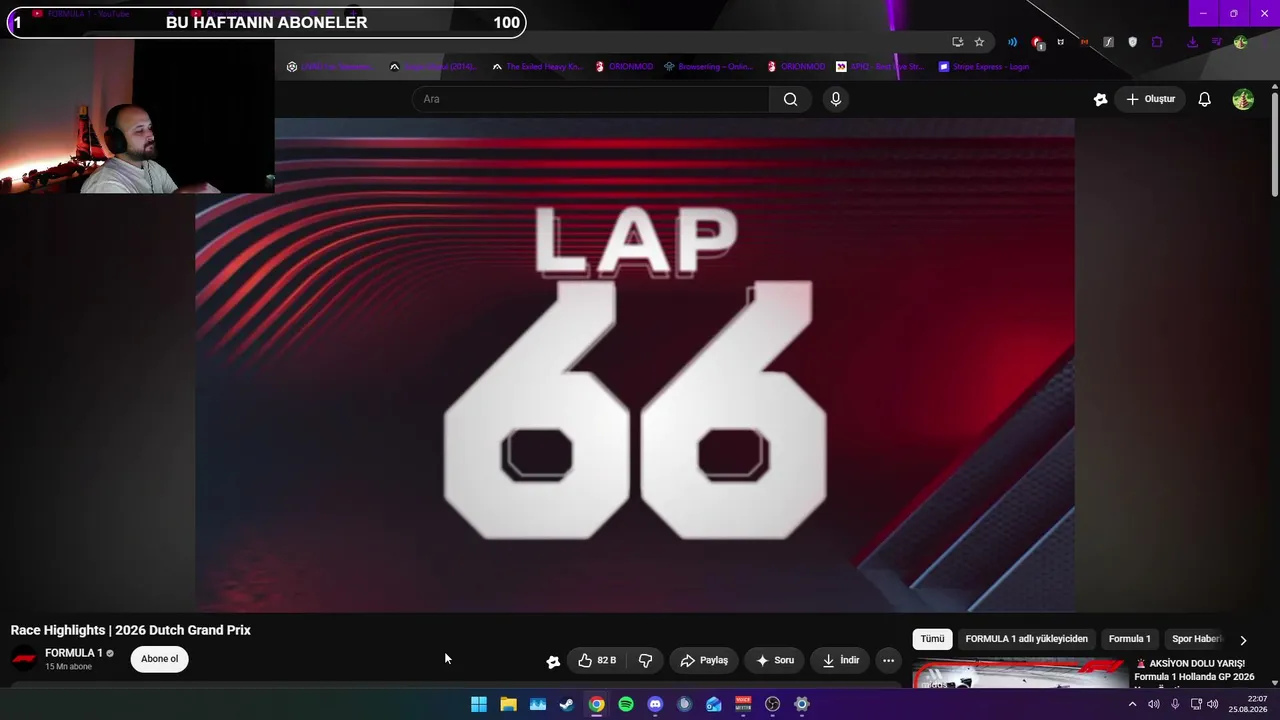Open Chrome downloads icon in toolbar
The height and width of the screenshot is (720, 1280).
tap(1192, 42)
